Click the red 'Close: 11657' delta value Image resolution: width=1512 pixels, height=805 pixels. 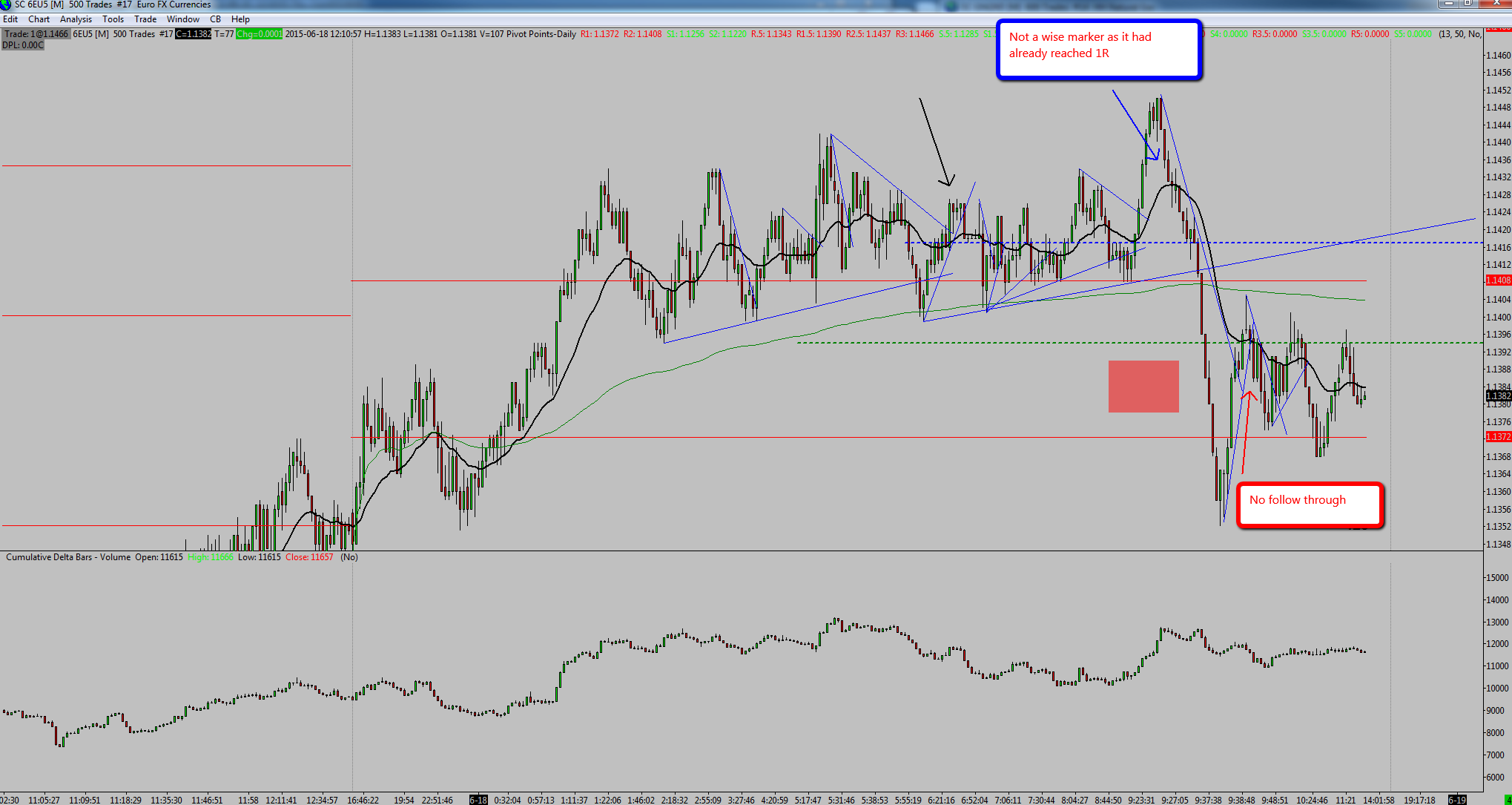coord(309,557)
